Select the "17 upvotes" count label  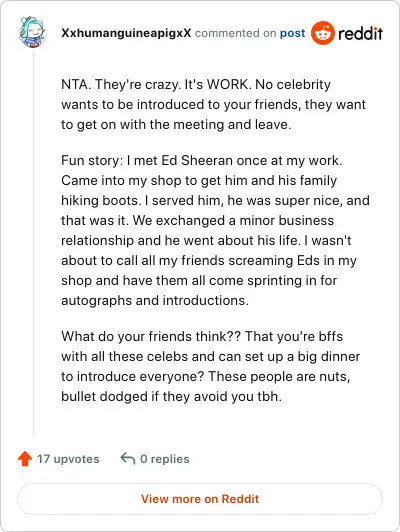click(x=68, y=459)
